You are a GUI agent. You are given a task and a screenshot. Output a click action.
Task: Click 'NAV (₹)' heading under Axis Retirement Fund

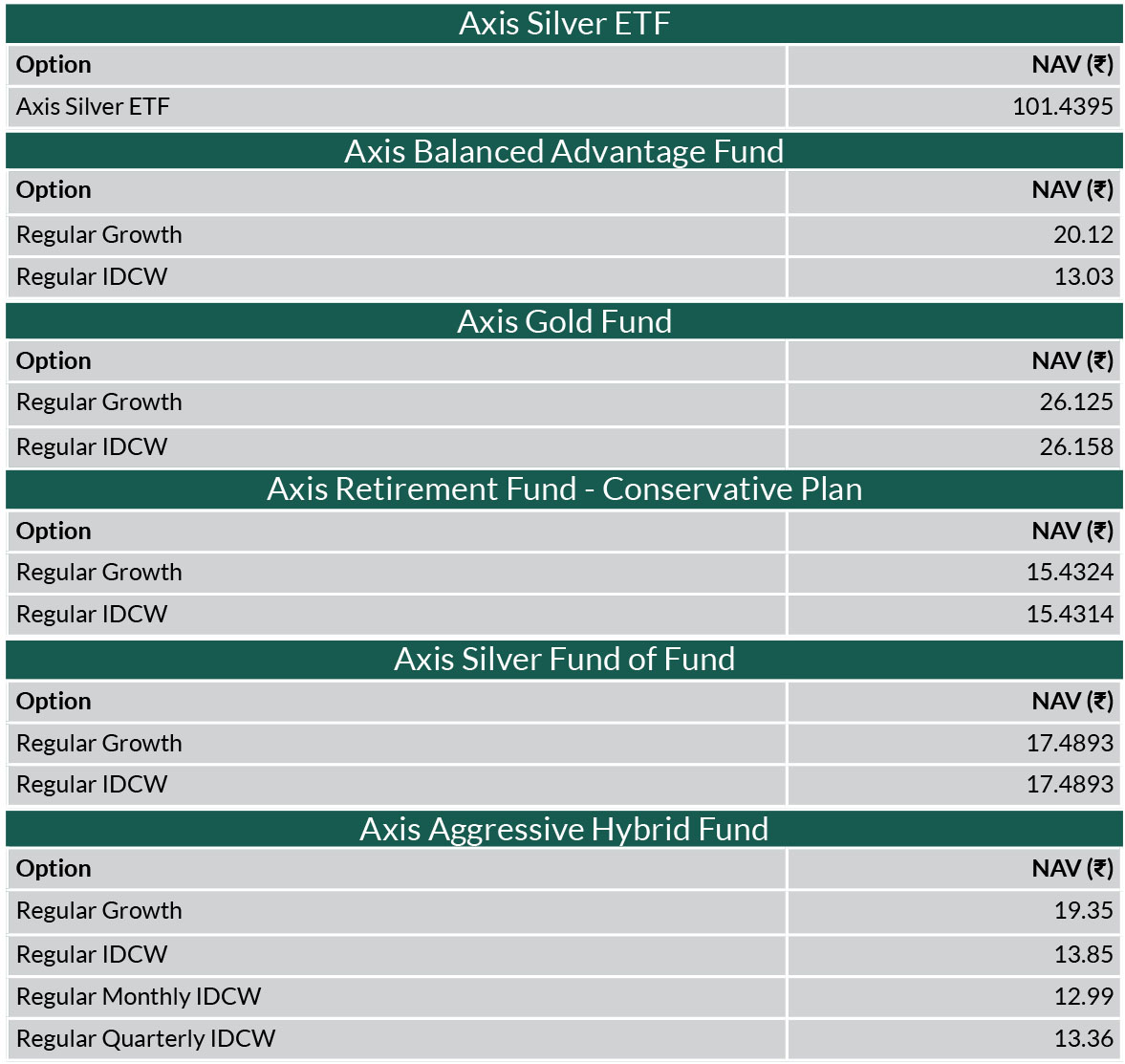click(1072, 532)
